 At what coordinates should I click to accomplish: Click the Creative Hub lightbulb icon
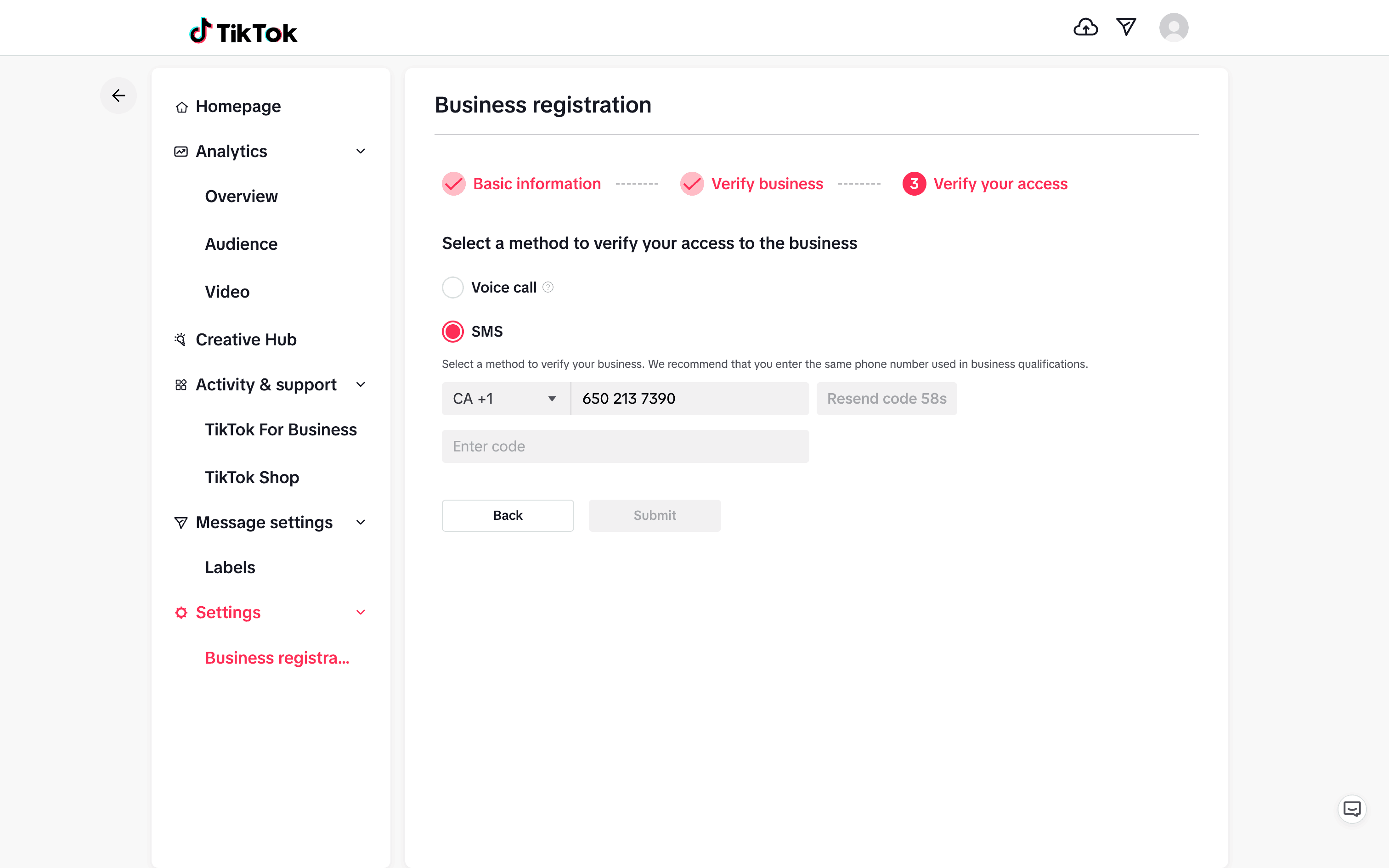tap(181, 339)
